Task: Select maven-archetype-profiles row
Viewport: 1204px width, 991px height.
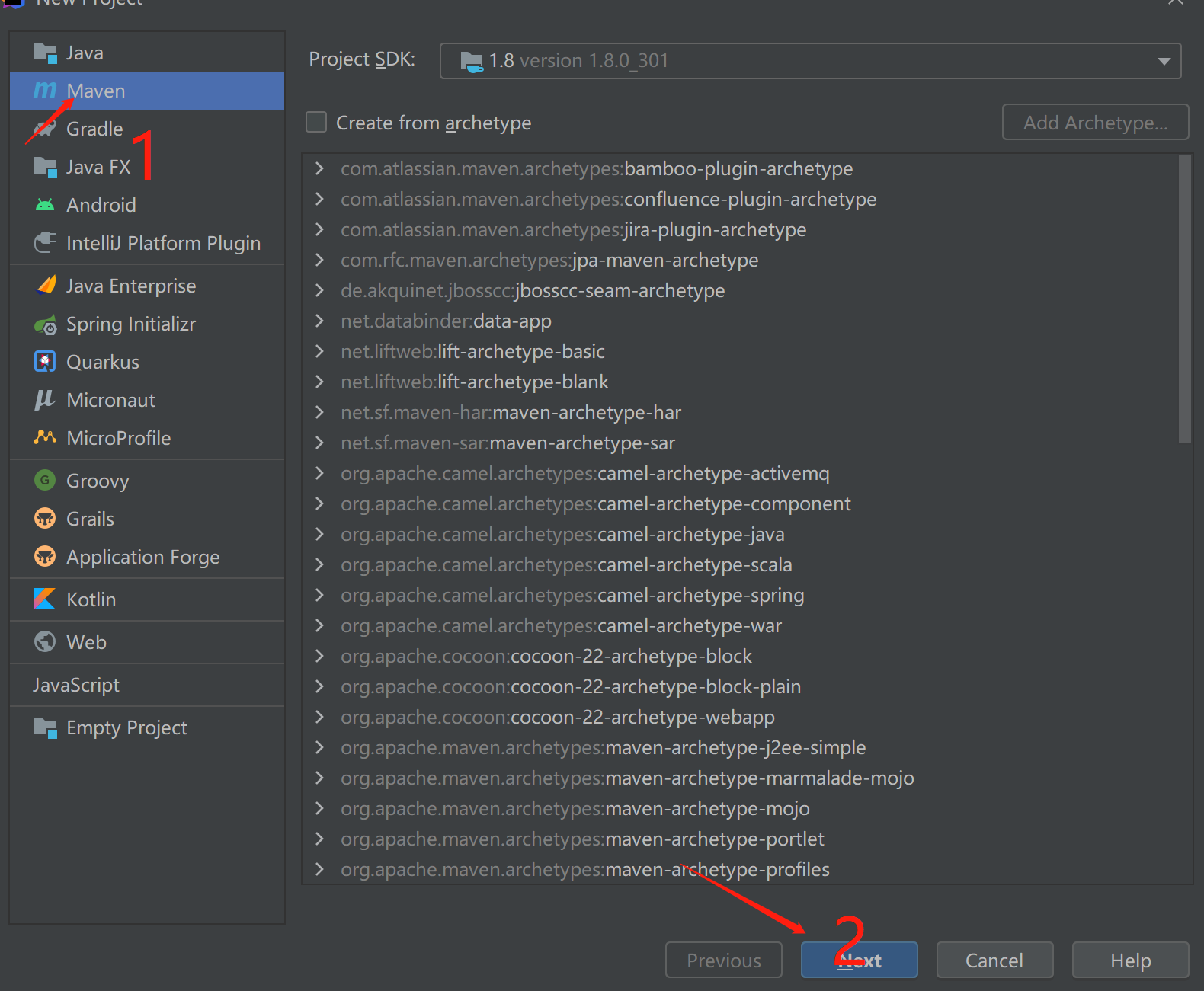Action: click(x=747, y=869)
